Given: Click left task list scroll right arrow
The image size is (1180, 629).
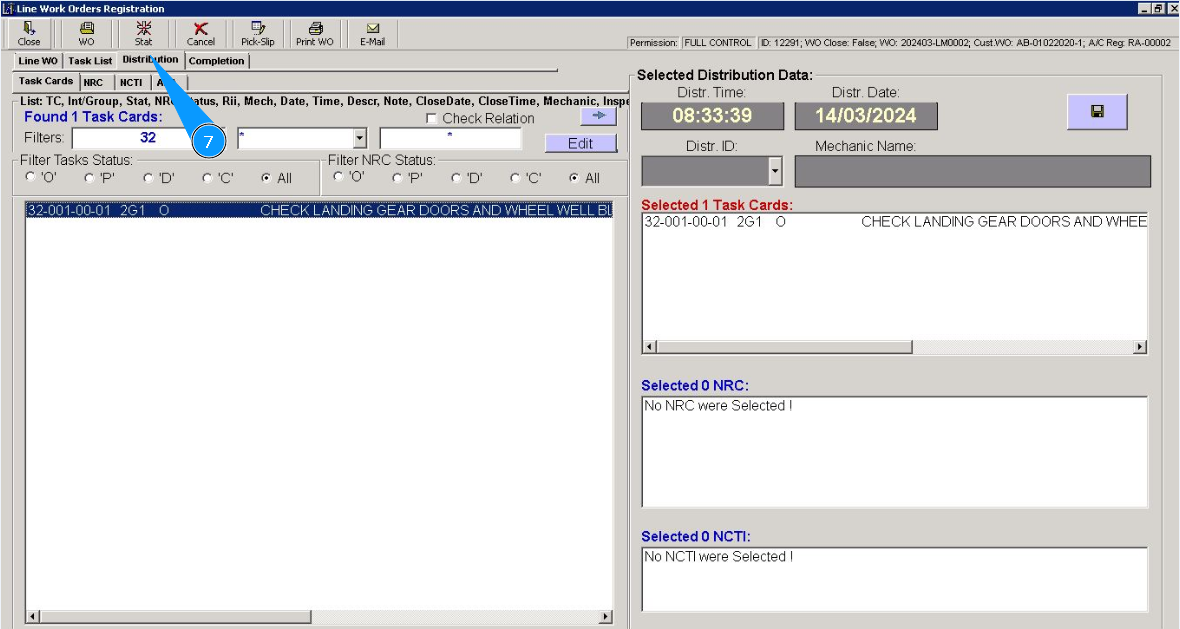Looking at the screenshot, I should click(606, 617).
